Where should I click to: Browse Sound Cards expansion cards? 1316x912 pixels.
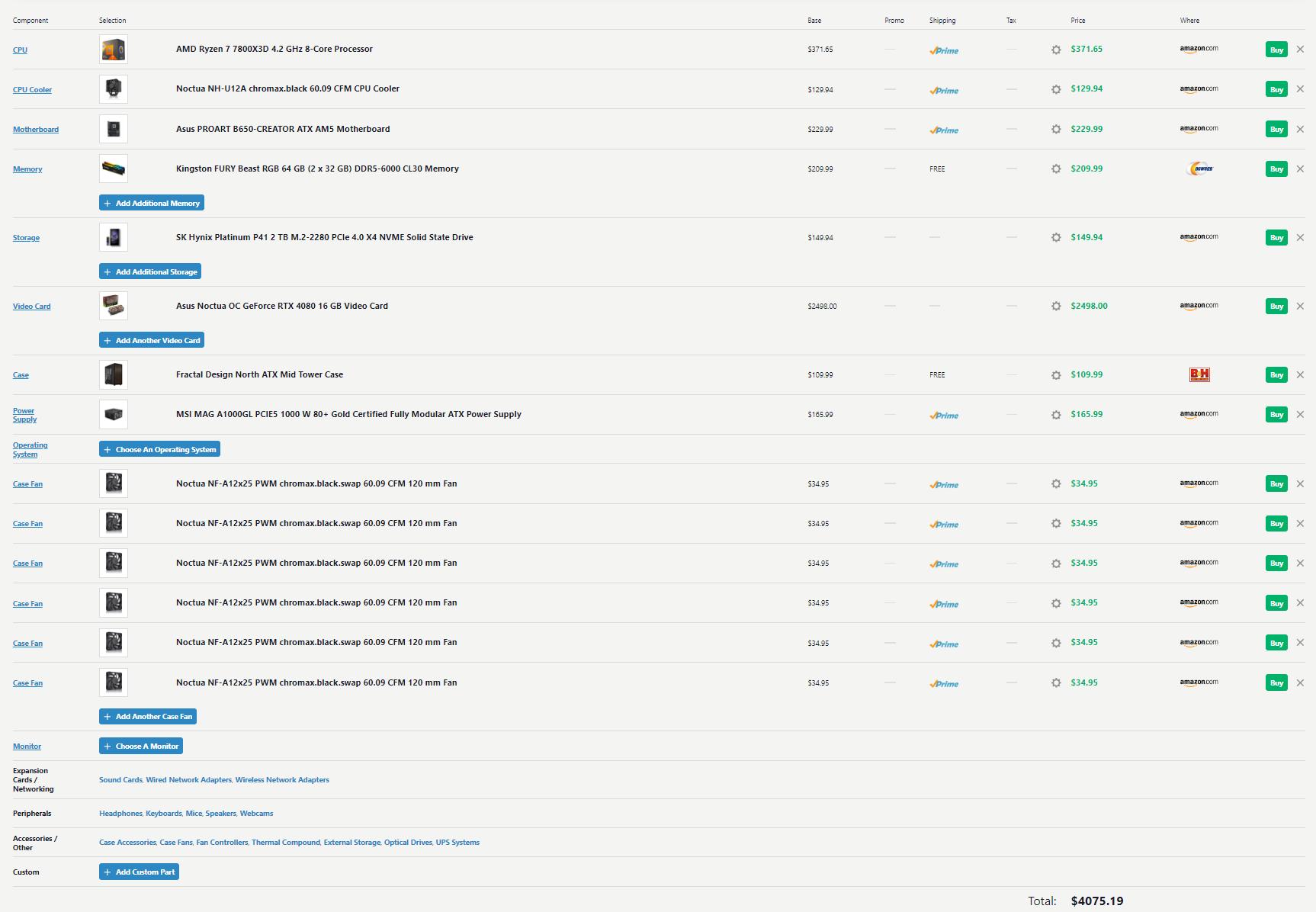coord(120,780)
